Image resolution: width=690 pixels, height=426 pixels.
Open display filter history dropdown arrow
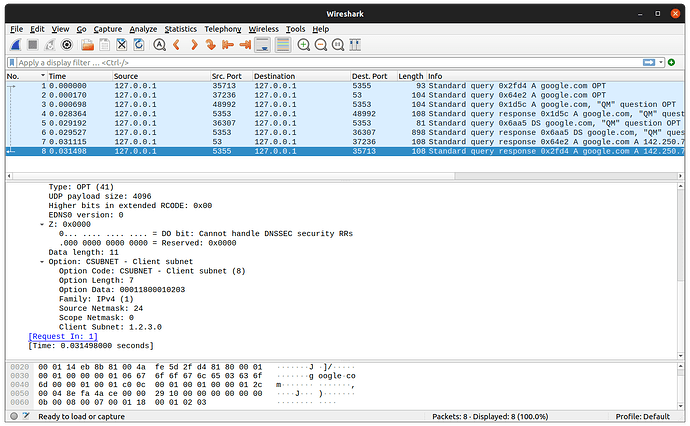[x=660, y=62]
